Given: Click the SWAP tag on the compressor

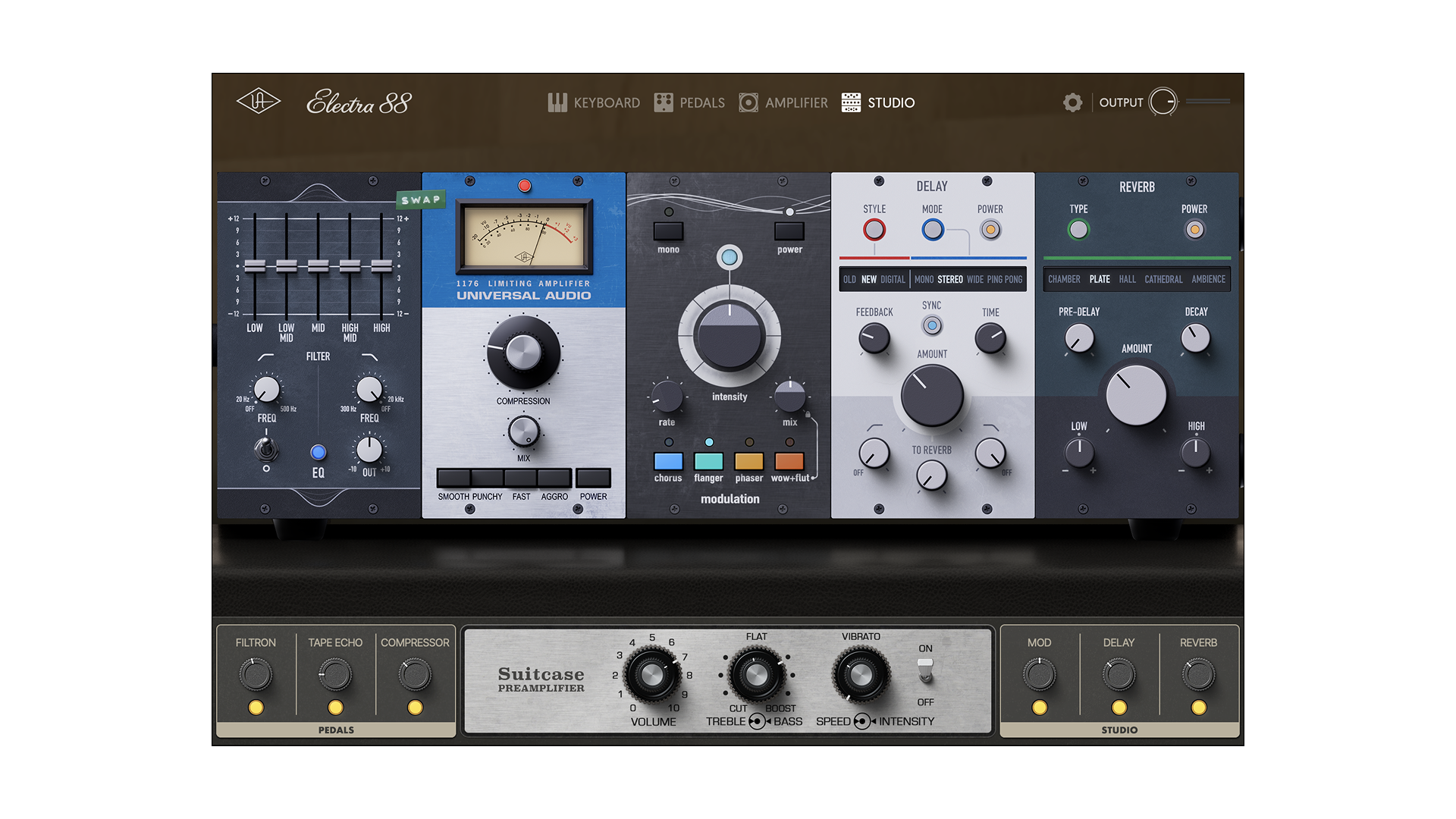Looking at the screenshot, I should (x=420, y=199).
